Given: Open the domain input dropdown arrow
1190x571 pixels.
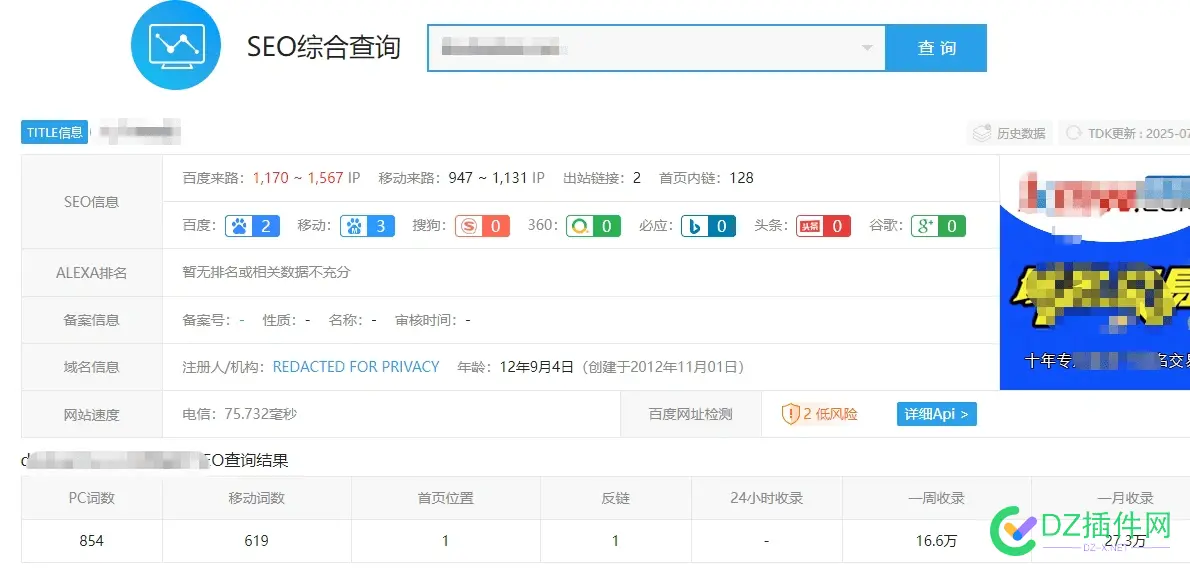Looking at the screenshot, I should pos(867,49).
